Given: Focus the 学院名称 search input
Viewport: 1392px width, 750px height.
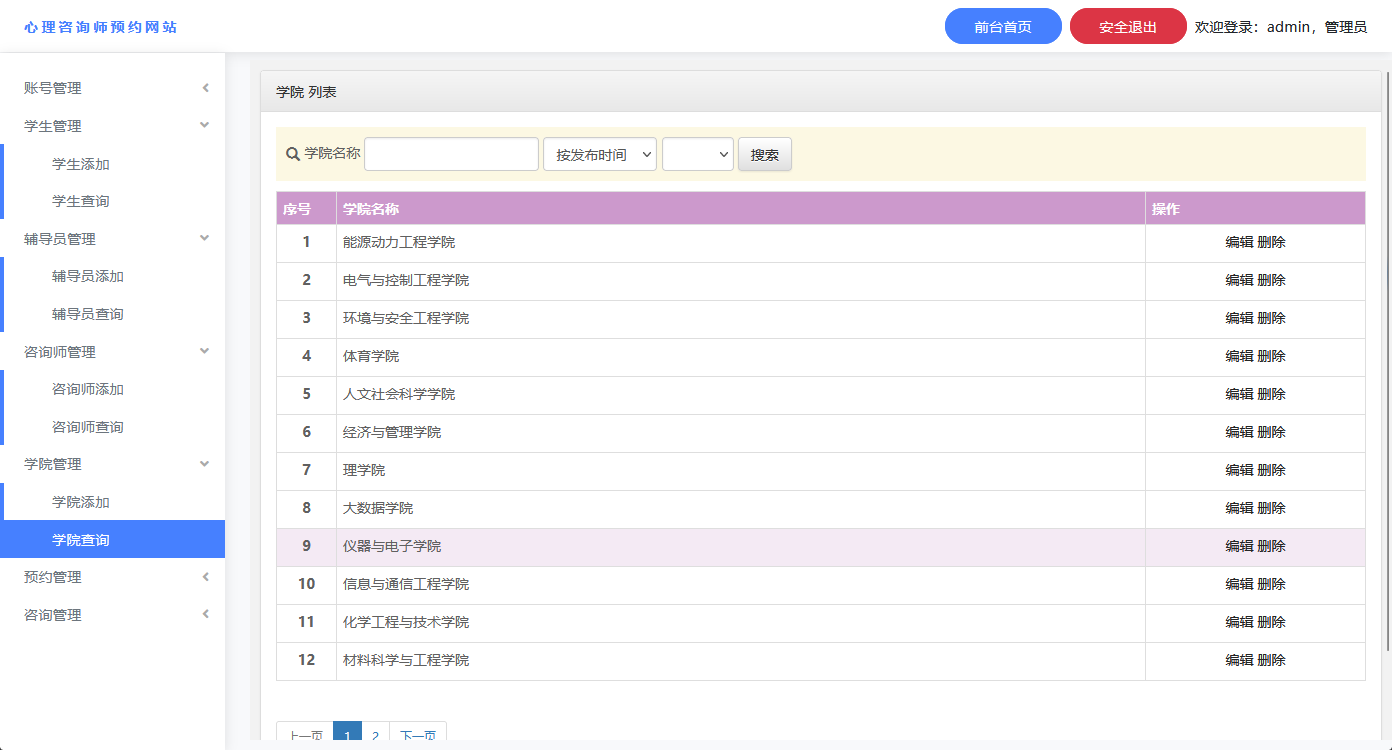Looking at the screenshot, I should pos(451,154).
